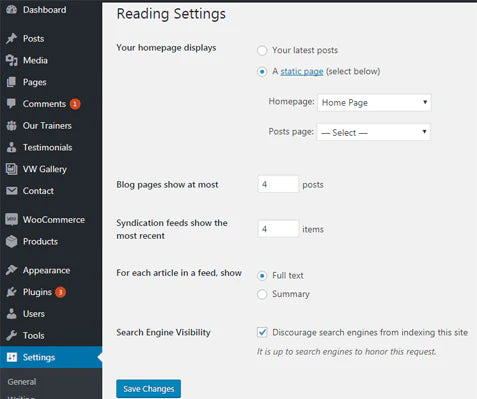477x399 pixels.
Task: Click the Blog pages posts number field
Action: point(278,184)
